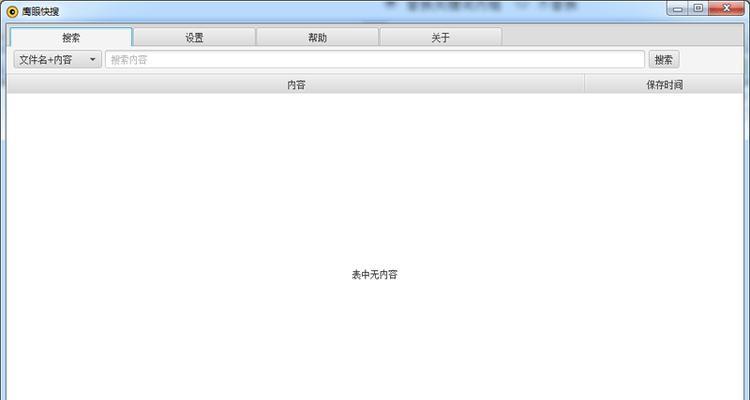Click the app icon in title bar
750x400 pixels.
pyautogui.click(x=12, y=11)
